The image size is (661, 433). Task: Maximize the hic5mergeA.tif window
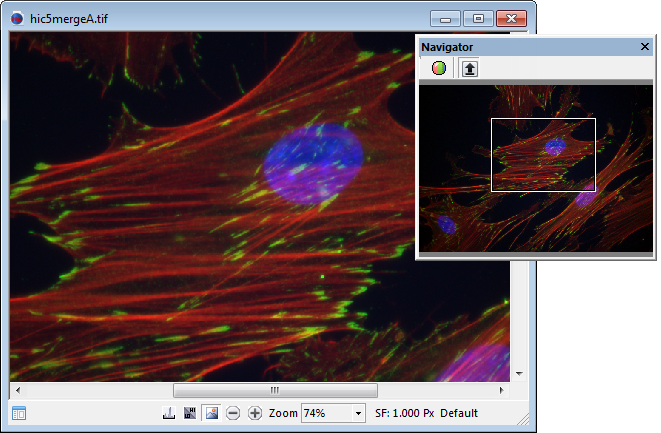click(479, 18)
